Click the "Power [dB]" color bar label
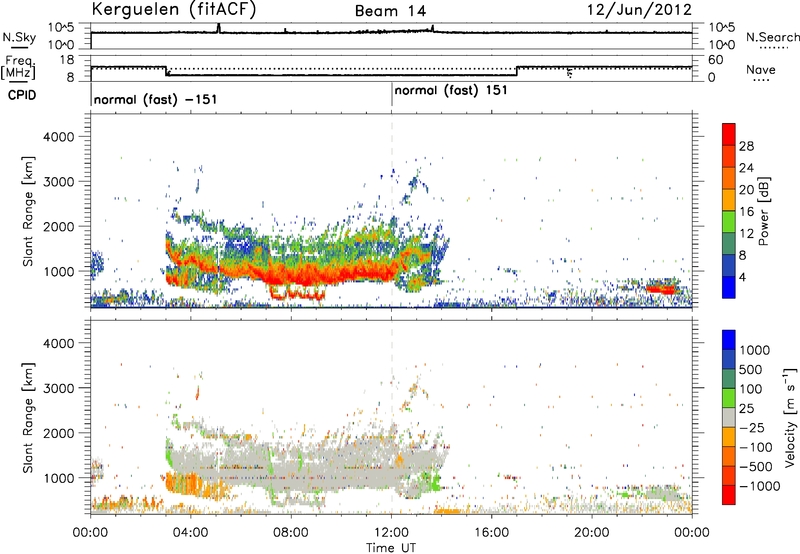The width and height of the screenshot is (800, 554). pos(763,211)
